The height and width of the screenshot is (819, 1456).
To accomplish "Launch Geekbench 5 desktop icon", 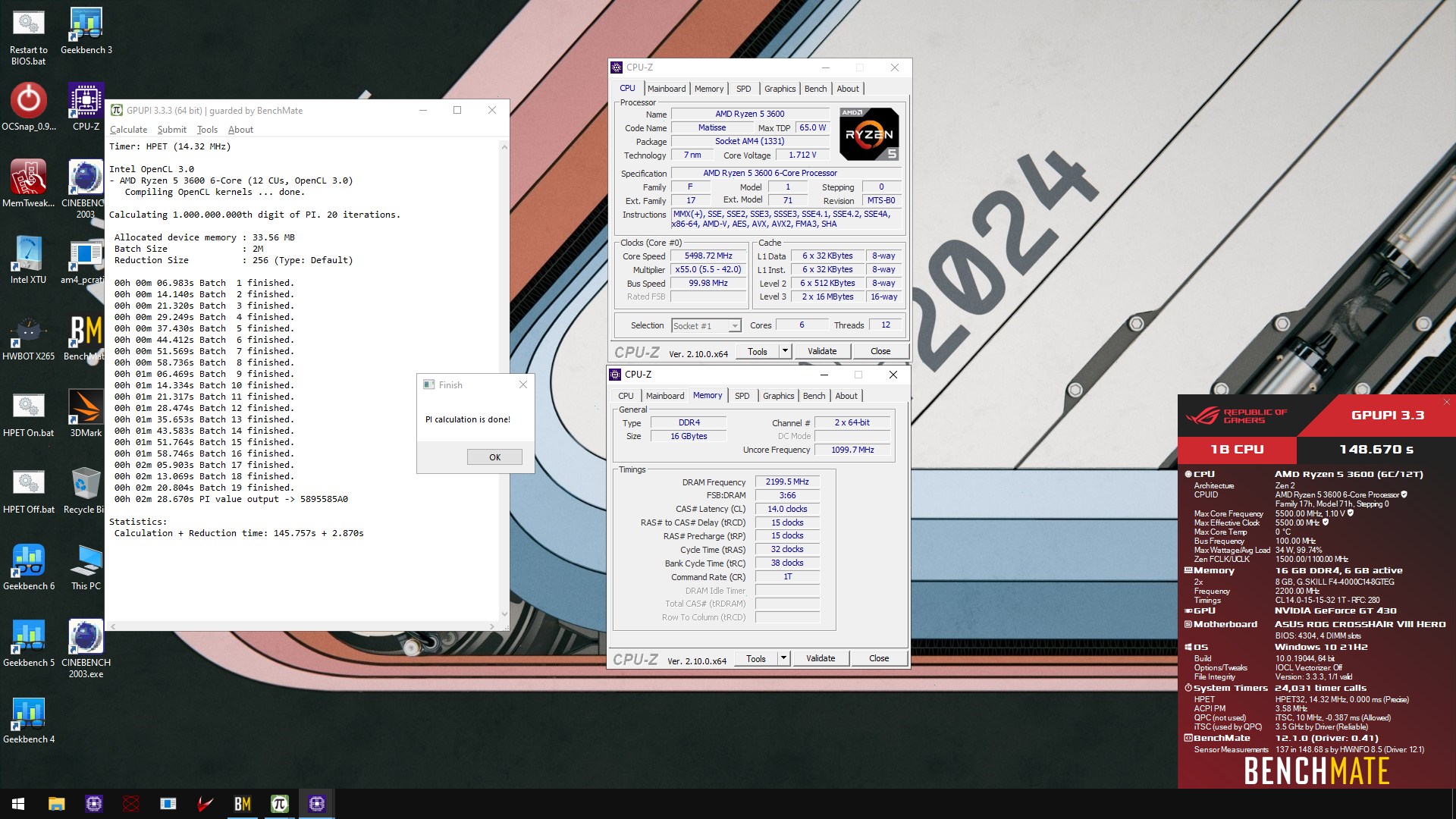I will (28, 643).
